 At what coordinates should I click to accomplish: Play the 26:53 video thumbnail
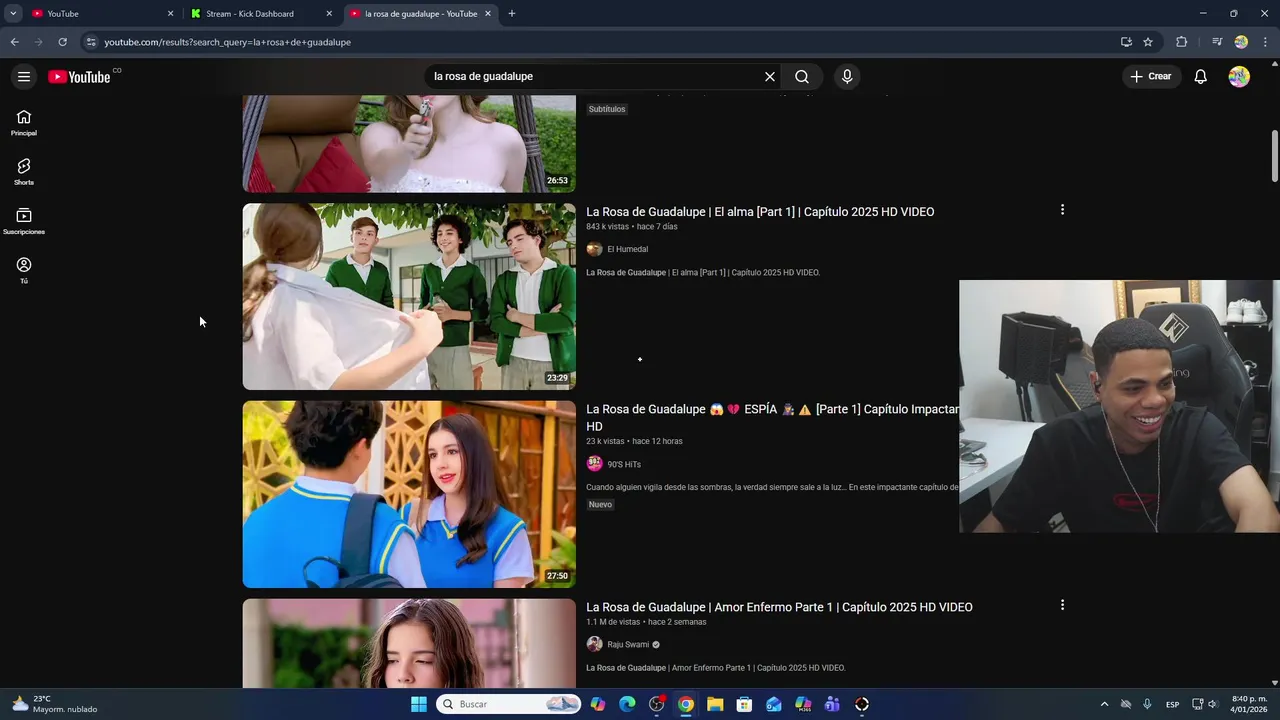click(x=409, y=144)
